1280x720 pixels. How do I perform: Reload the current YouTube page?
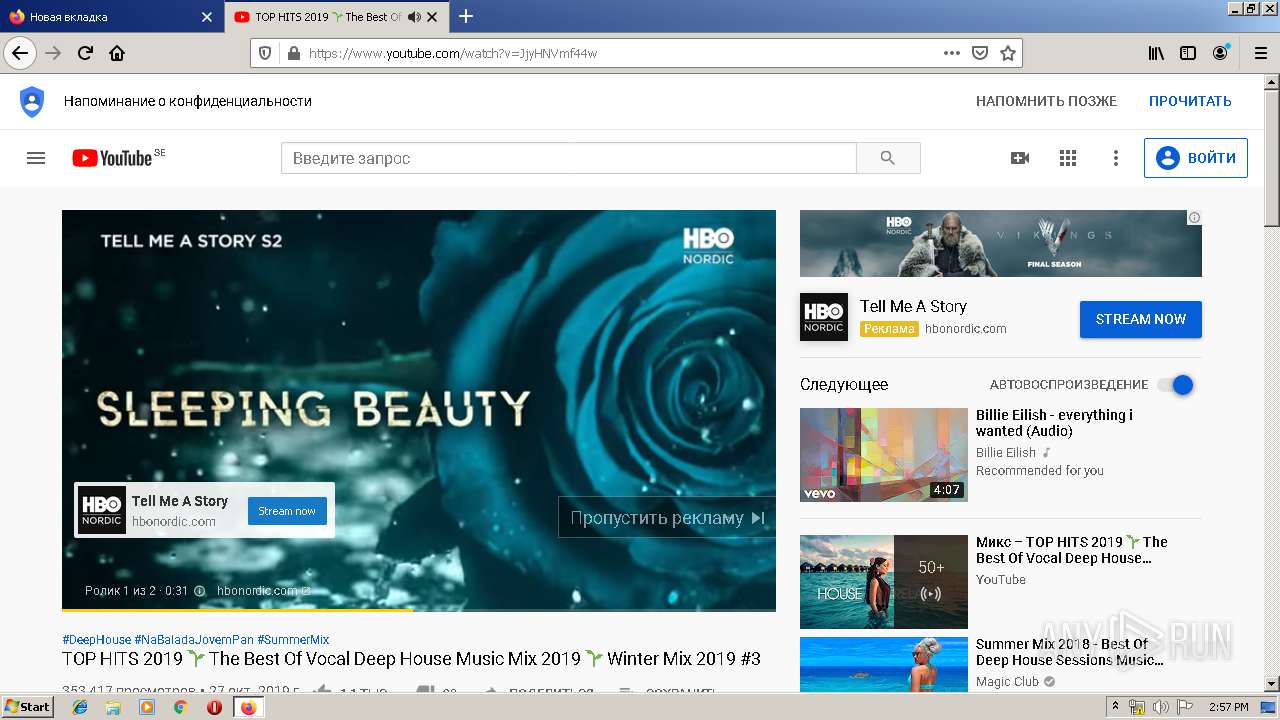85,53
